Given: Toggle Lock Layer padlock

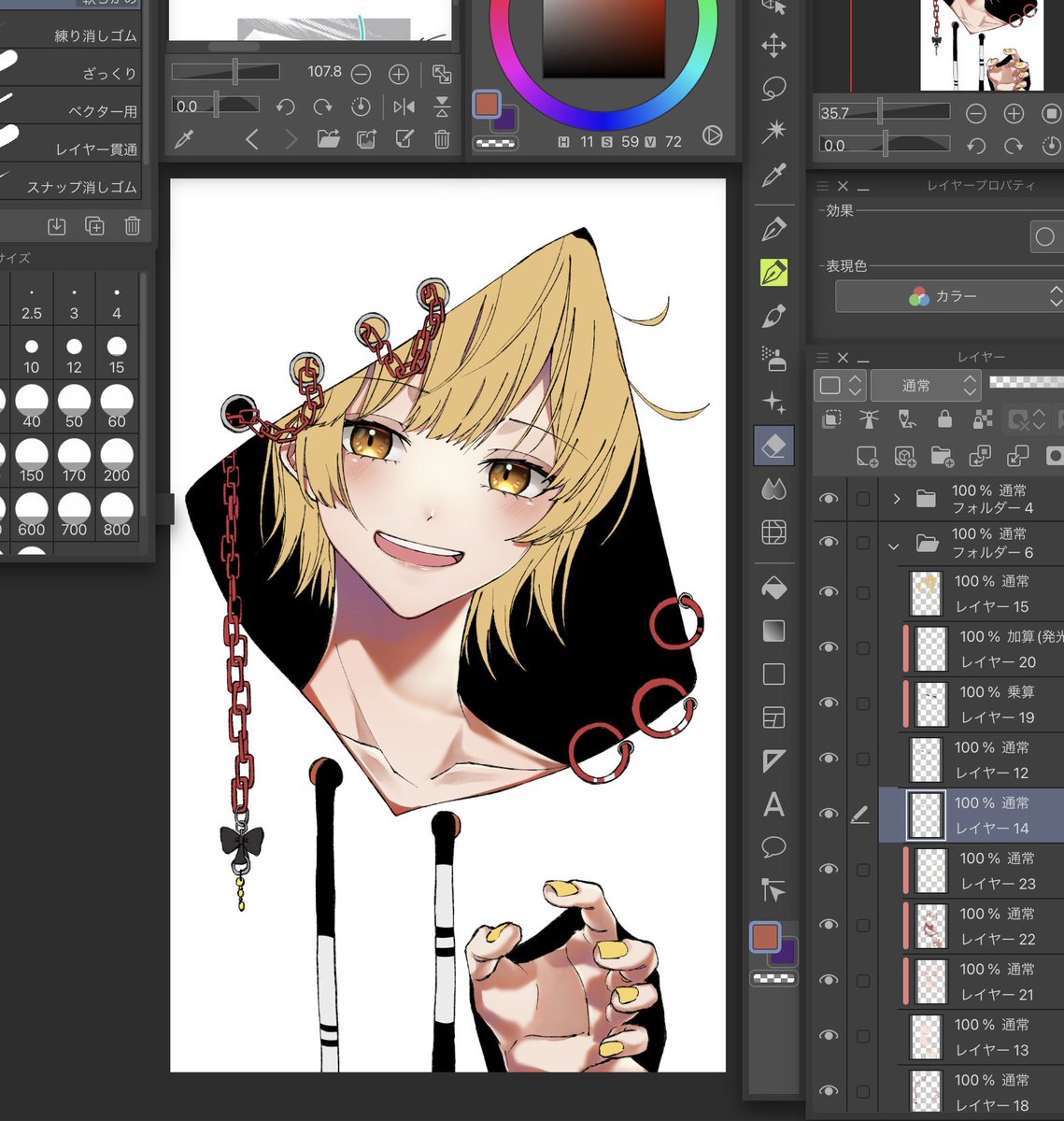Looking at the screenshot, I should click(944, 420).
